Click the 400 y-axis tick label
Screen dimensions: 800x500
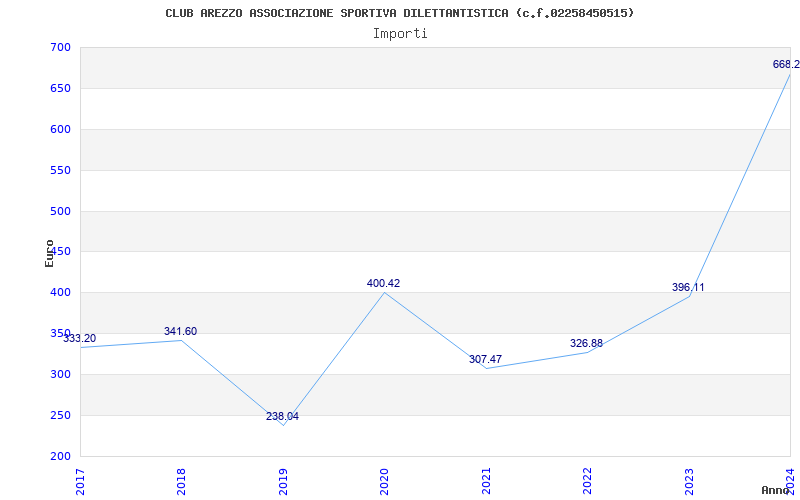point(60,292)
